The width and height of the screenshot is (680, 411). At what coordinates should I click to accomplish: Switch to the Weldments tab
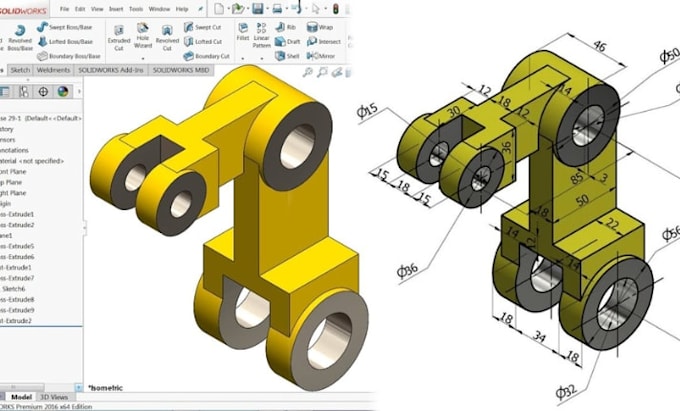53,70
